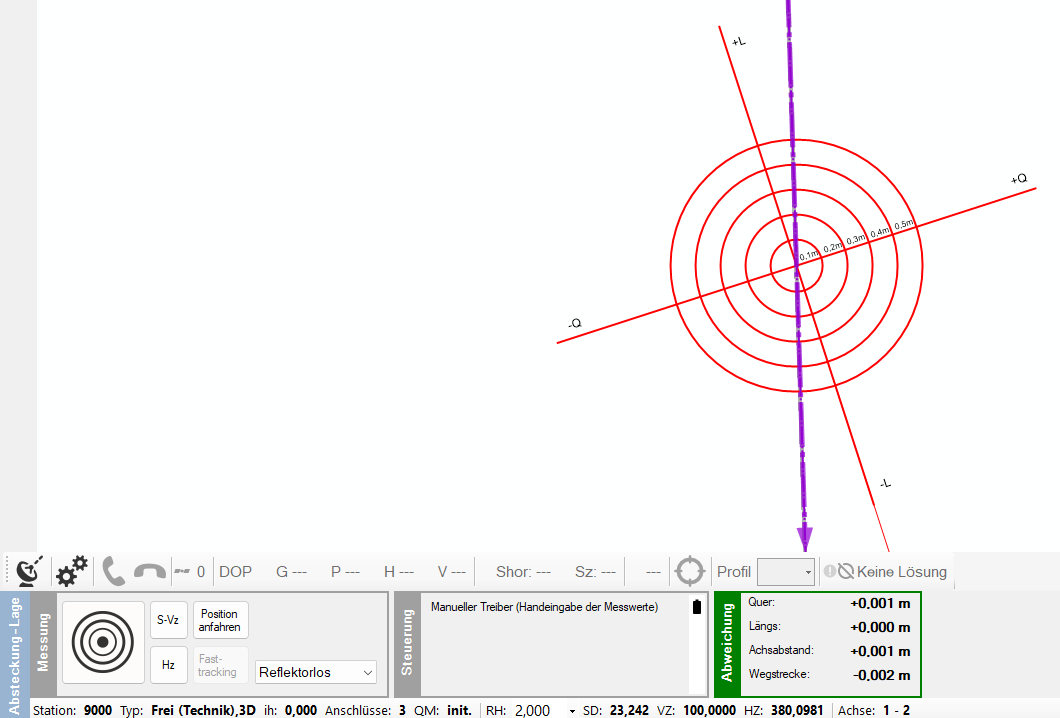Viewport: 1060px width, 718px height.
Task: Click the battery status icon
Action: 697,607
